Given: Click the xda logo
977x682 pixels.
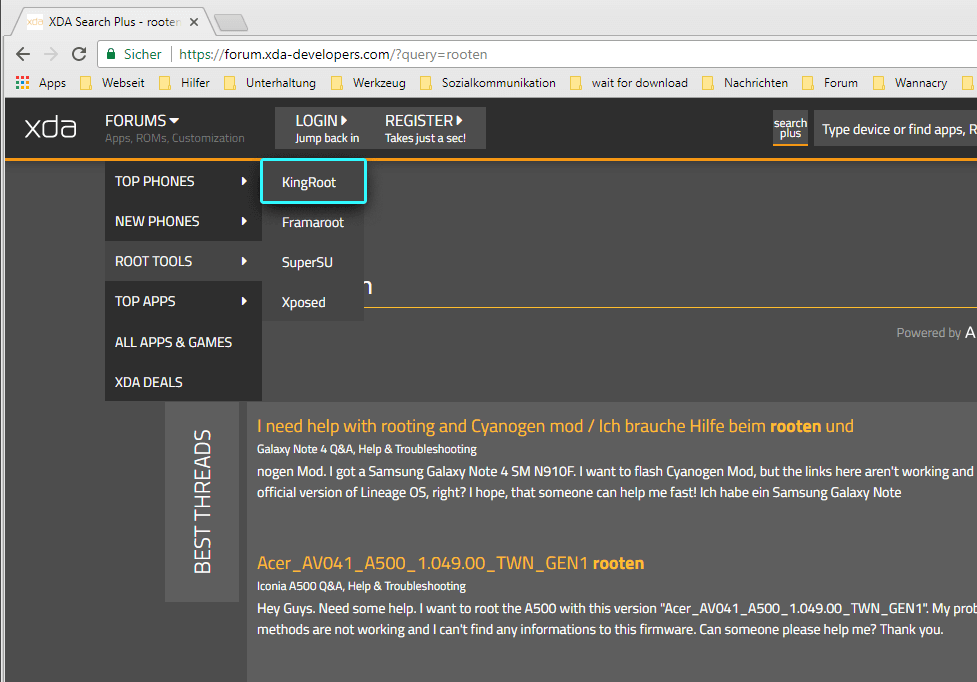Looking at the screenshot, I should 50,128.
